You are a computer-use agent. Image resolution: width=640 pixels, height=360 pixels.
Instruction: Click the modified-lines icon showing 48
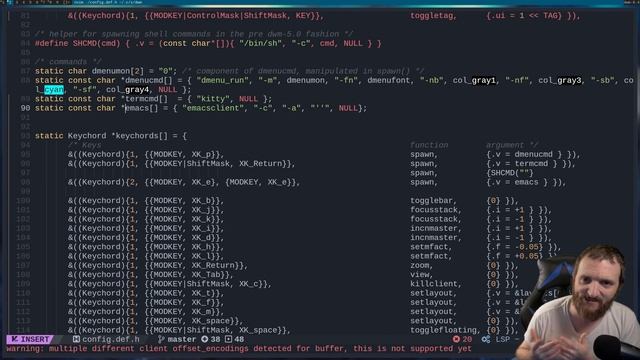(x=229, y=339)
